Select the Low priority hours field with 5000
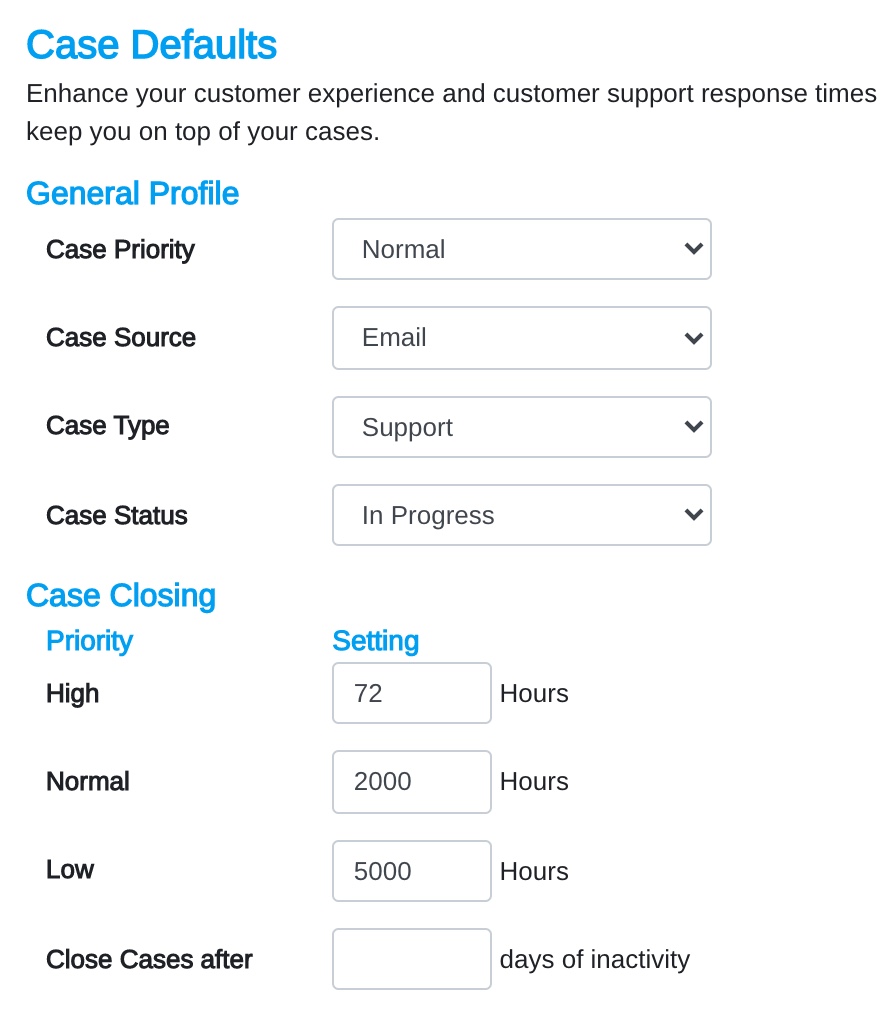 (411, 871)
